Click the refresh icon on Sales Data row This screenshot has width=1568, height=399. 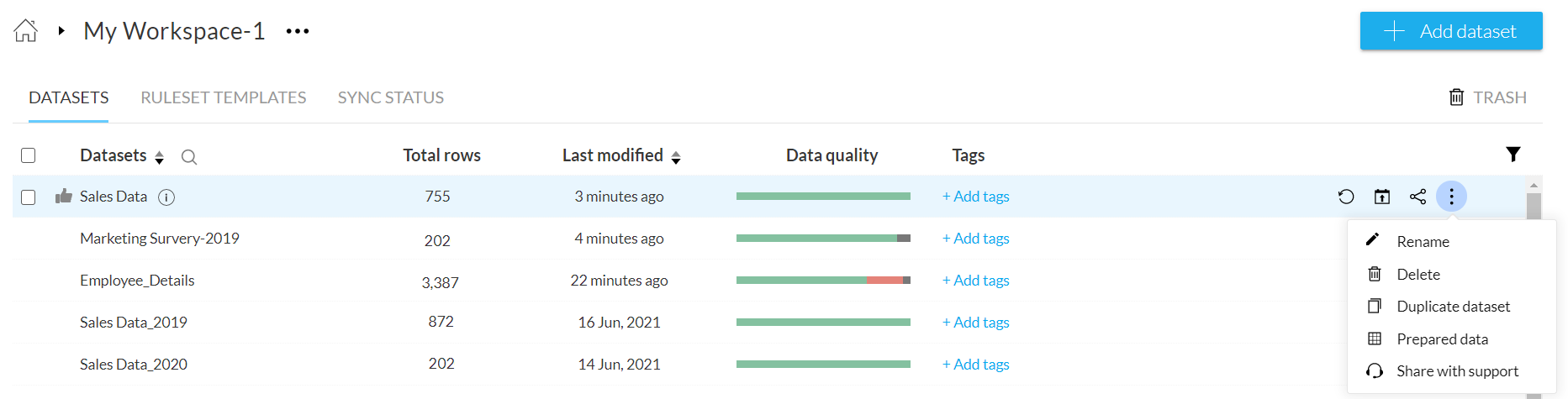[1346, 197]
